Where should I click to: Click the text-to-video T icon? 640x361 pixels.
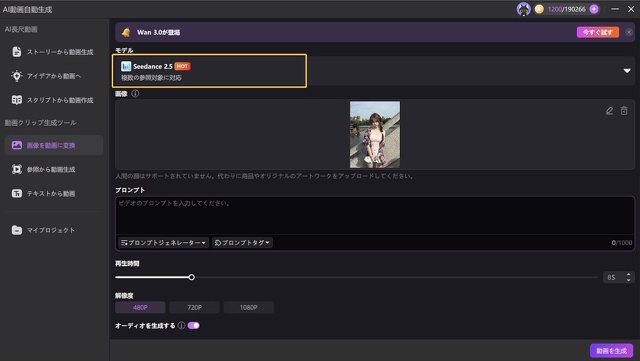pos(17,193)
